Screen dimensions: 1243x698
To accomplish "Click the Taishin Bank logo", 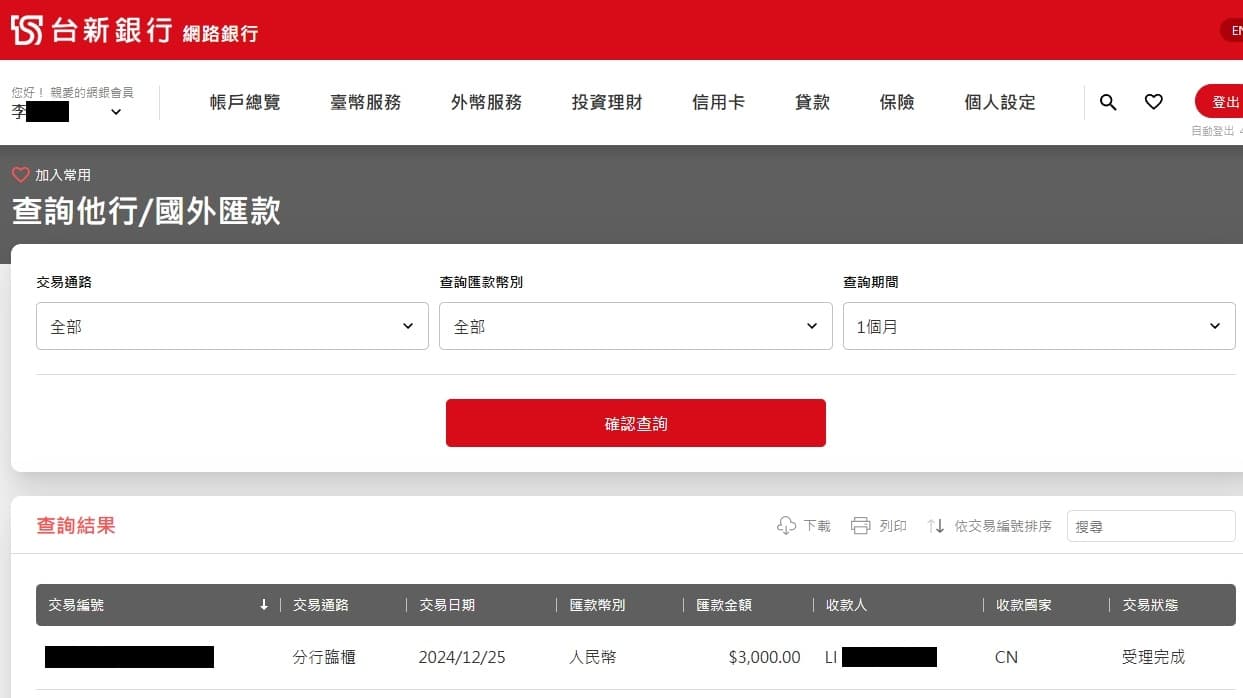I will (91, 30).
